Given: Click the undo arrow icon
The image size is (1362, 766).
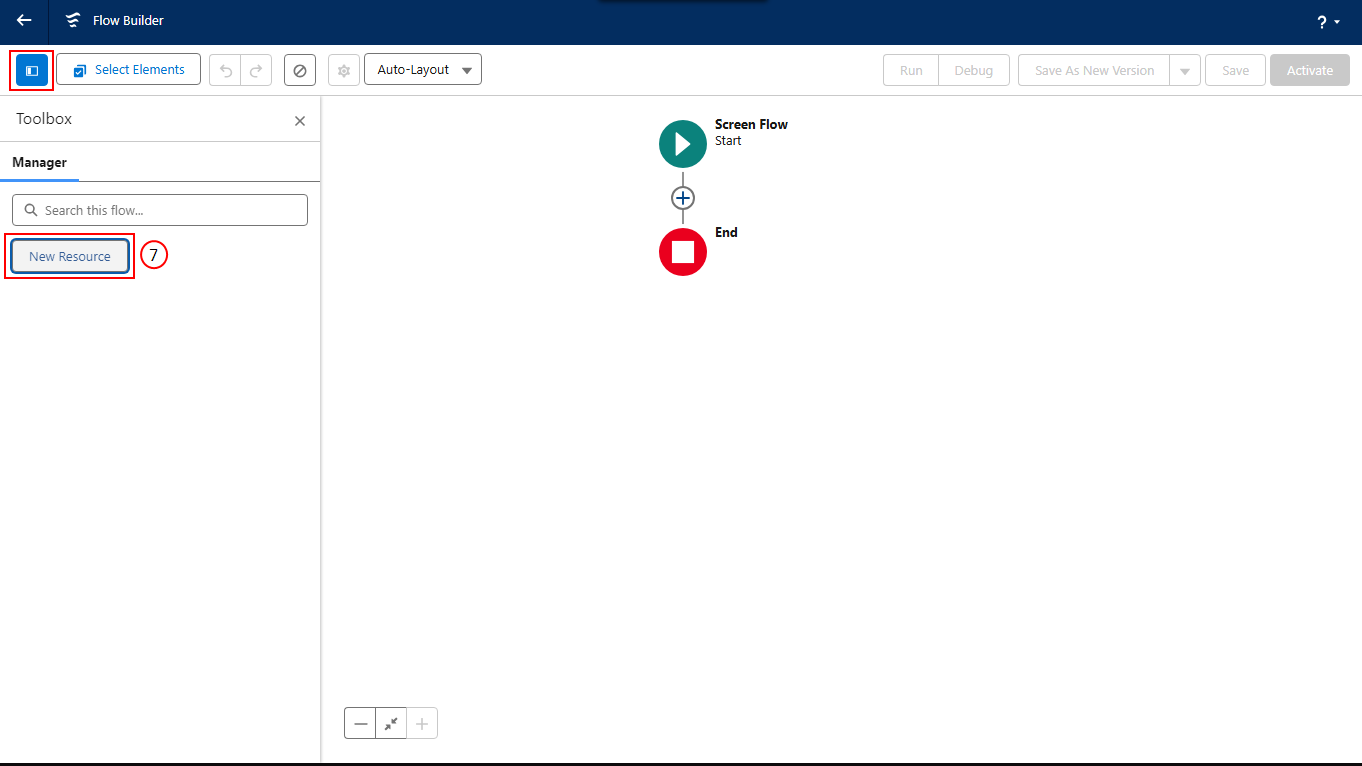Looking at the screenshot, I should tap(225, 70).
